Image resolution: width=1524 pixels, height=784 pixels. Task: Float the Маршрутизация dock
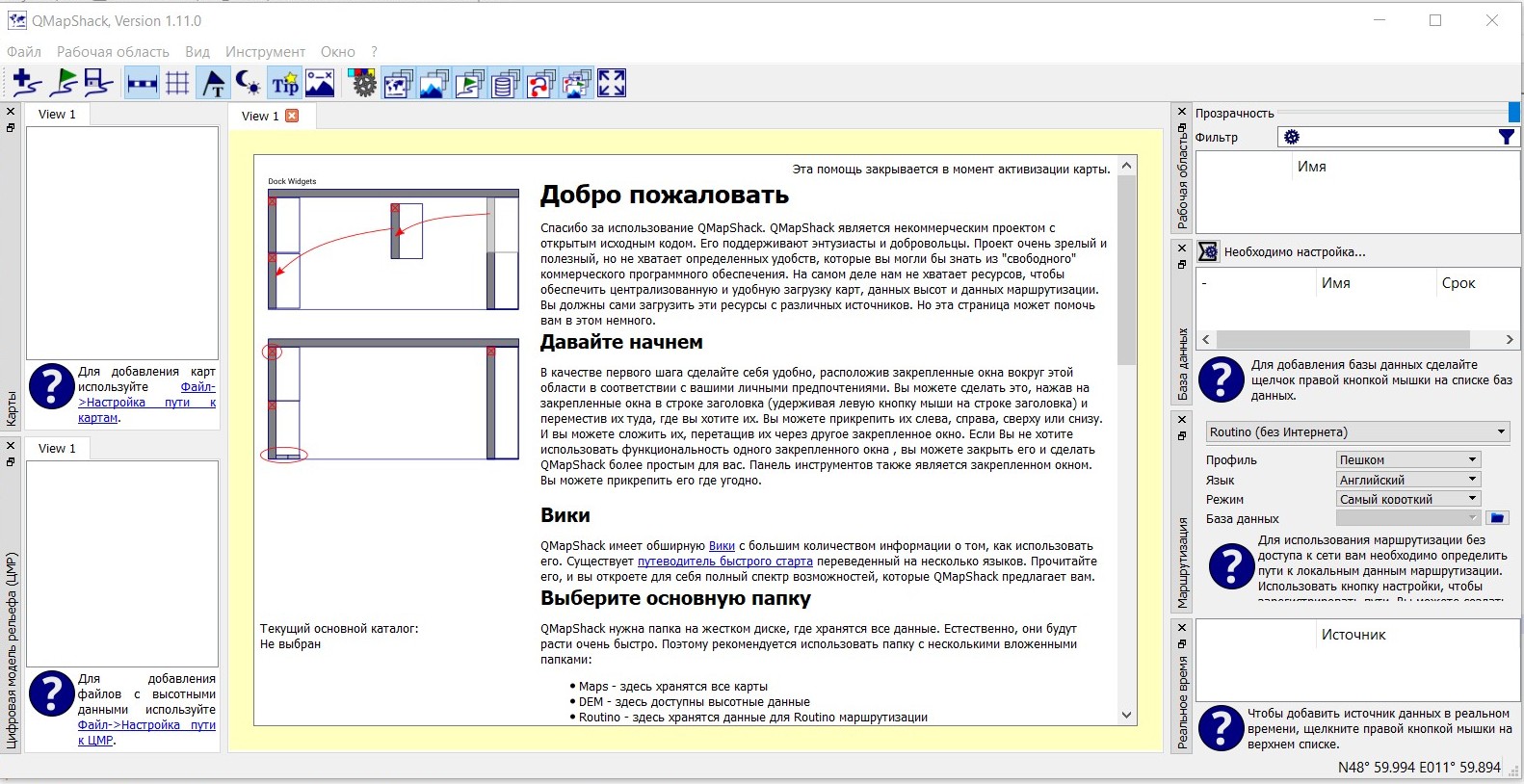click(1182, 436)
